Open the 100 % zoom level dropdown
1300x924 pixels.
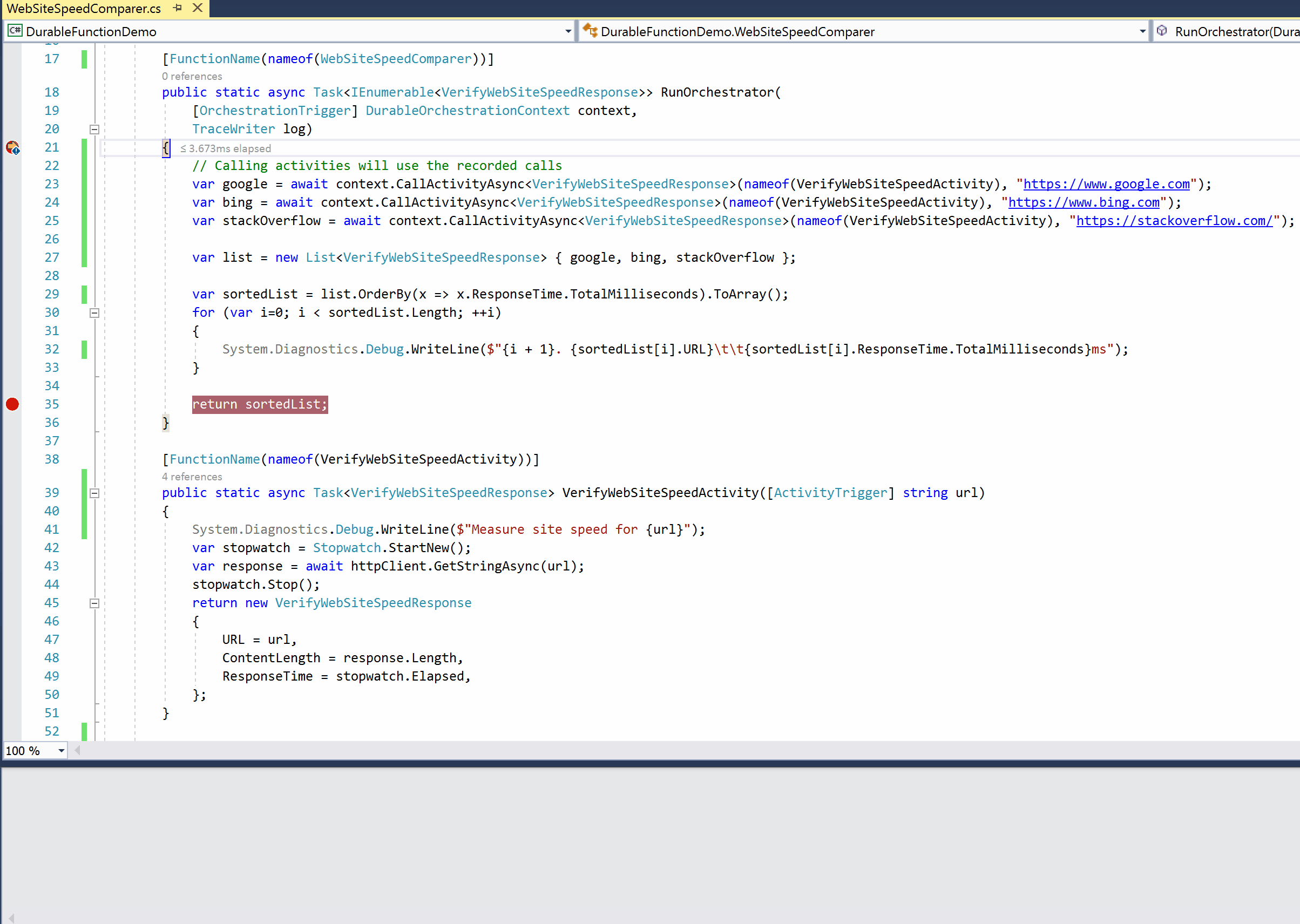[61, 751]
